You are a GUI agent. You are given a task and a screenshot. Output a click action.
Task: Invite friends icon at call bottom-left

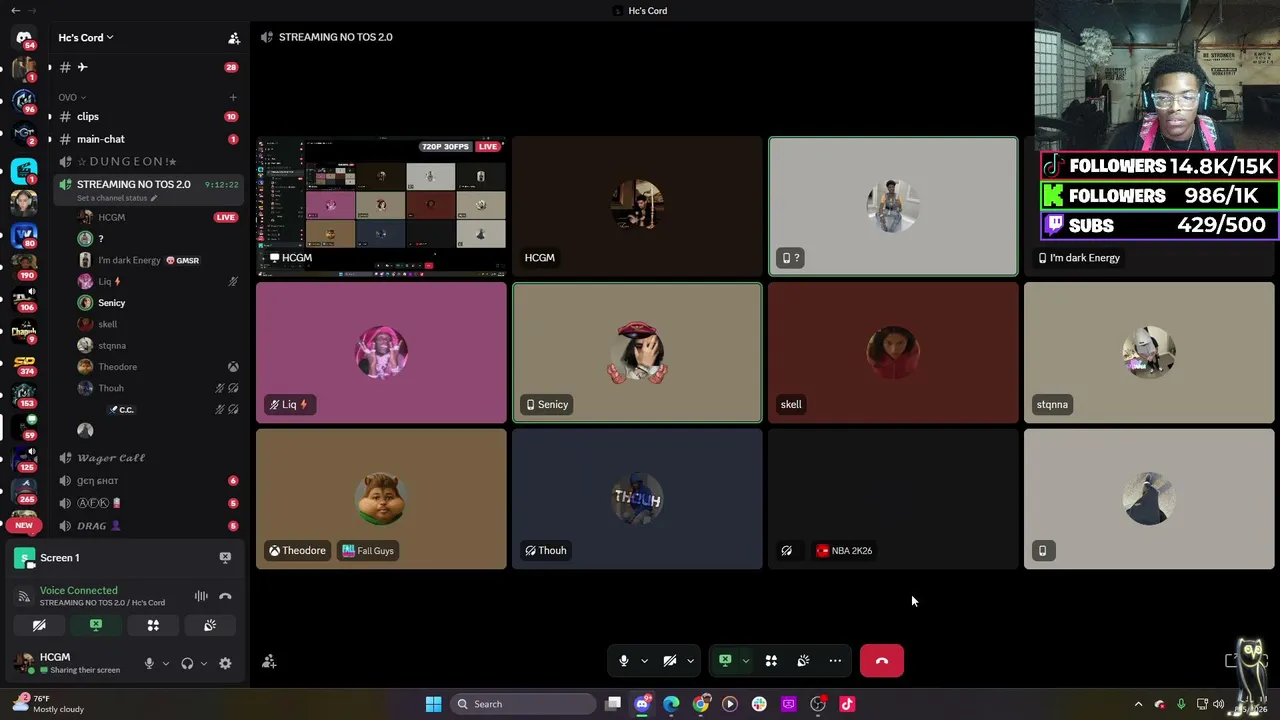(269, 661)
